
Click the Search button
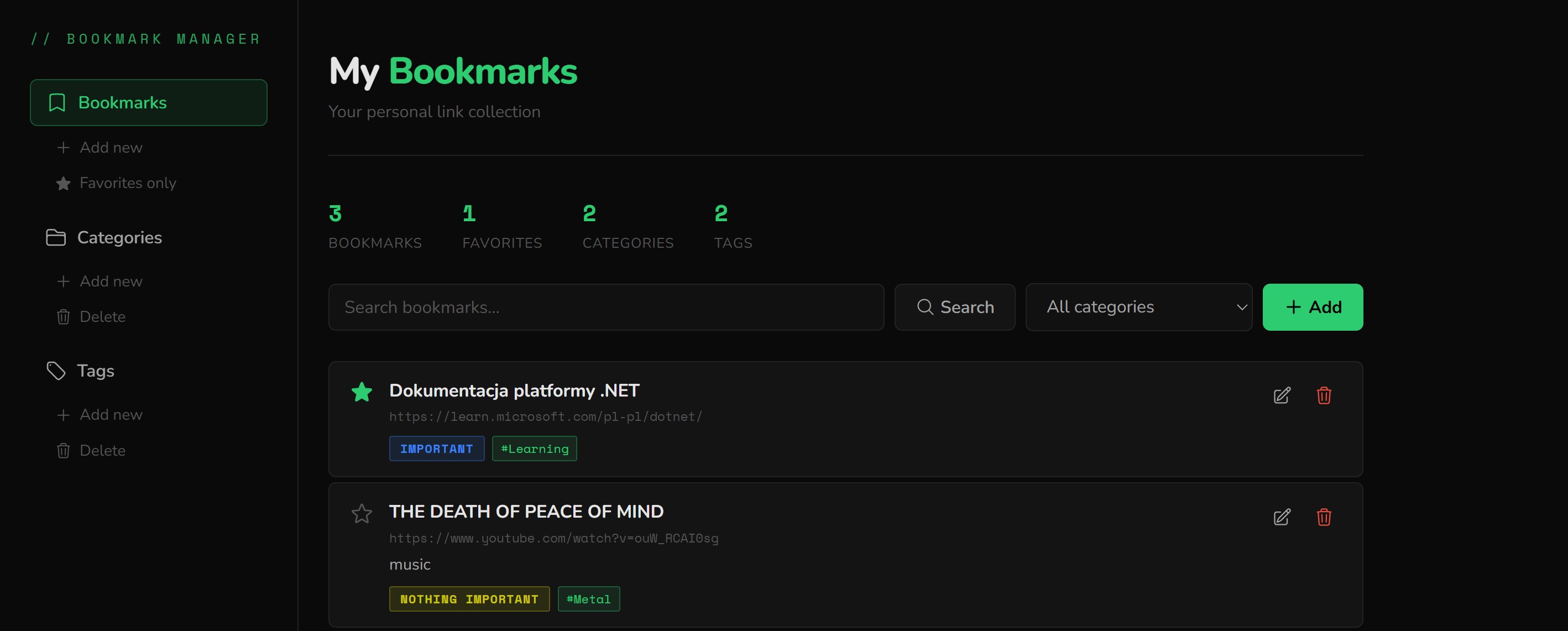[x=954, y=307]
